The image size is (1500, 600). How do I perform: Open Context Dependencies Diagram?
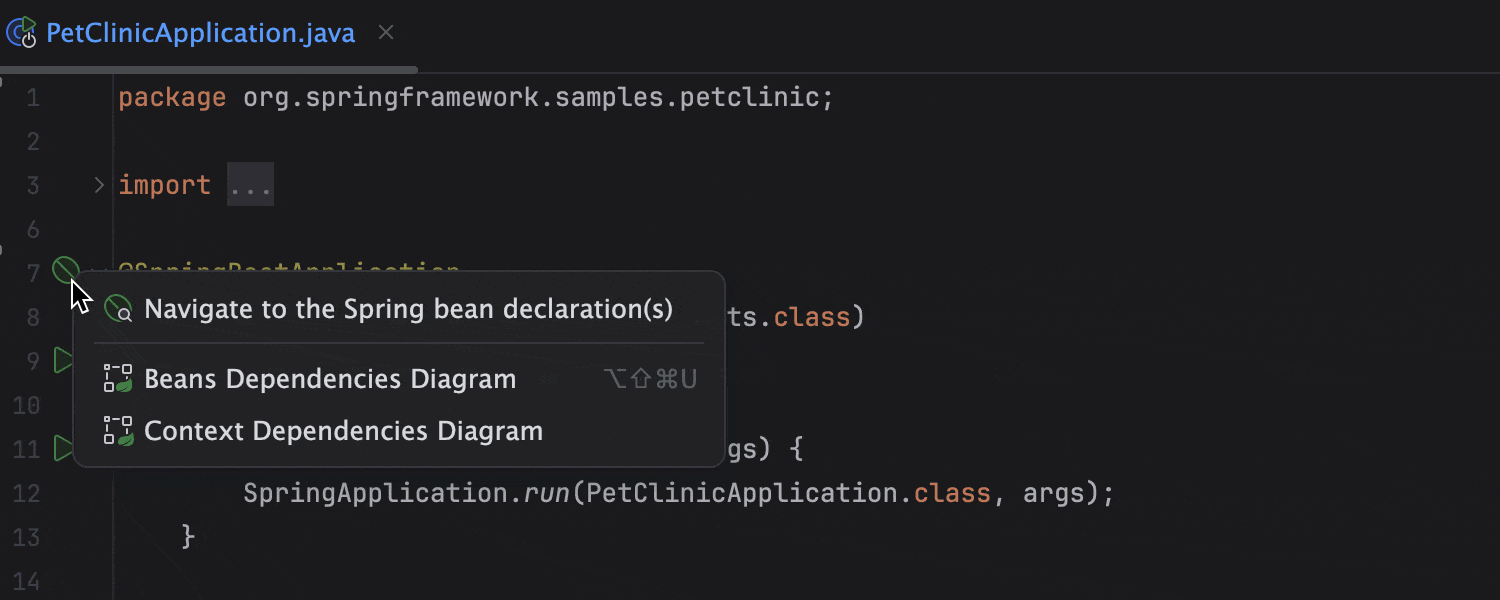click(344, 431)
